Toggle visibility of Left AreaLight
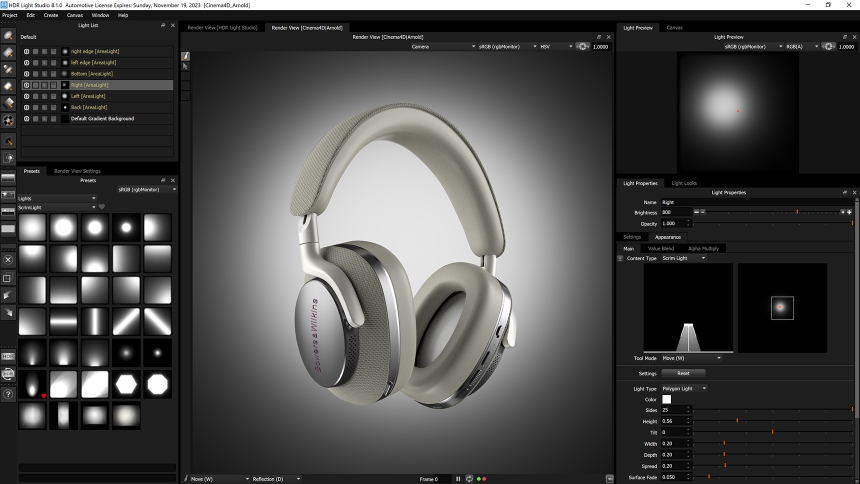The height and width of the screenshot is (484, 860). [26, 96]
